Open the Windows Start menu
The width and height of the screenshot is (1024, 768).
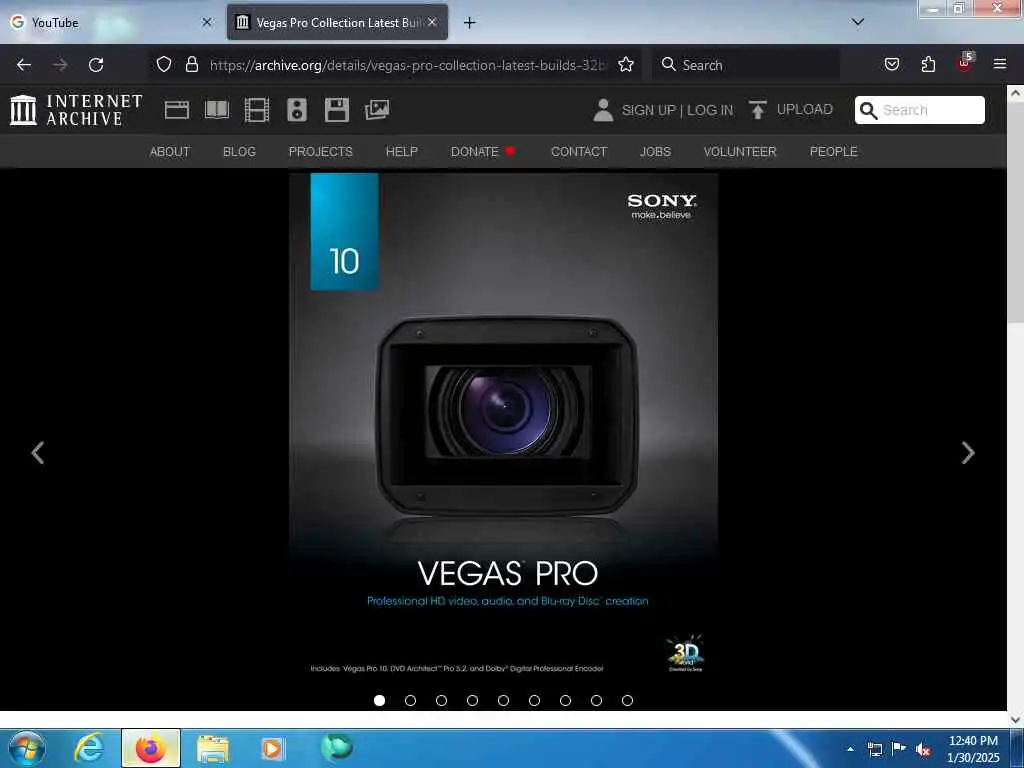tap(26, 748)
